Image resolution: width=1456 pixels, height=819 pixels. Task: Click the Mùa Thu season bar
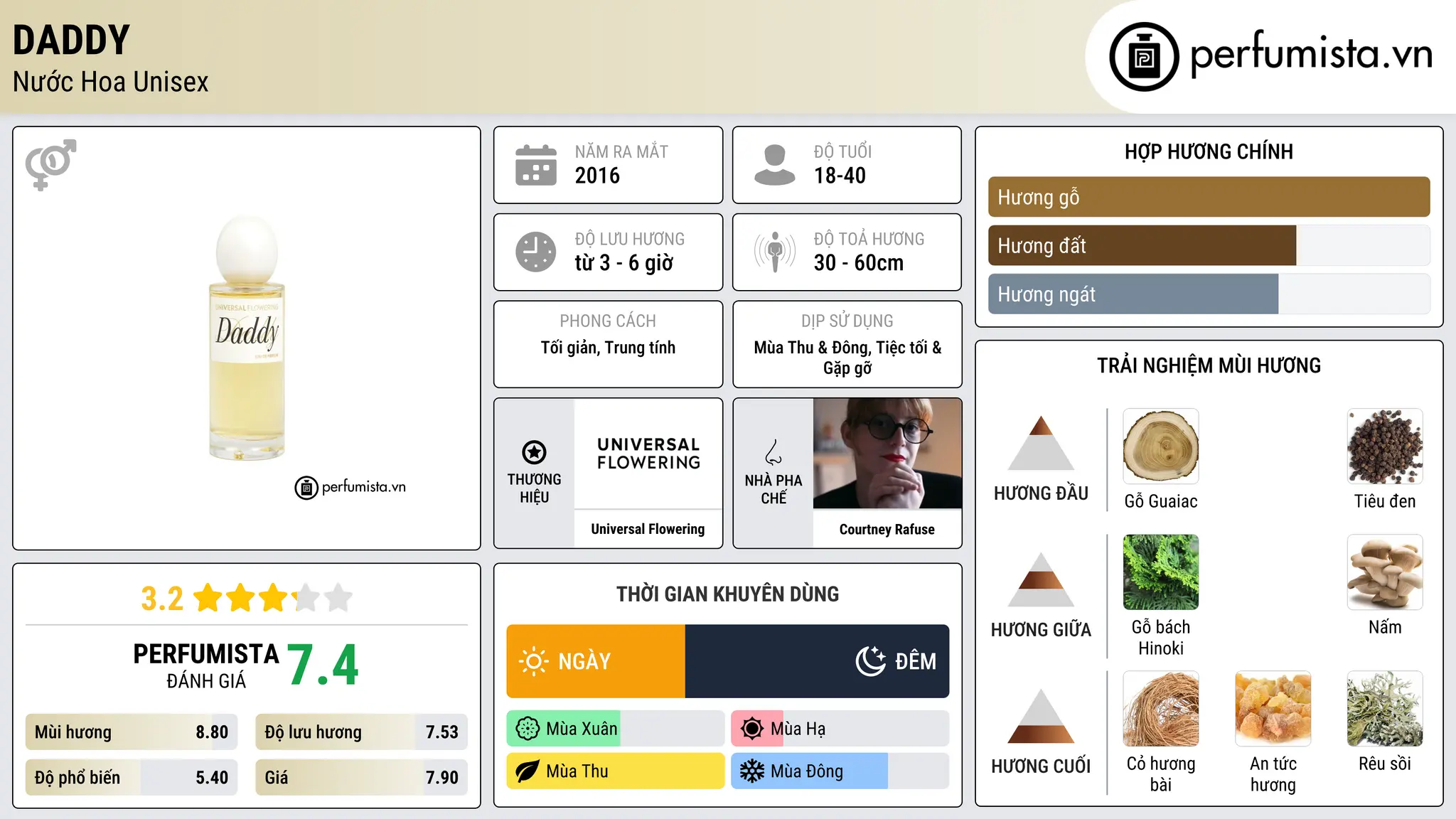pyautogui.click(x=615, y=771)
